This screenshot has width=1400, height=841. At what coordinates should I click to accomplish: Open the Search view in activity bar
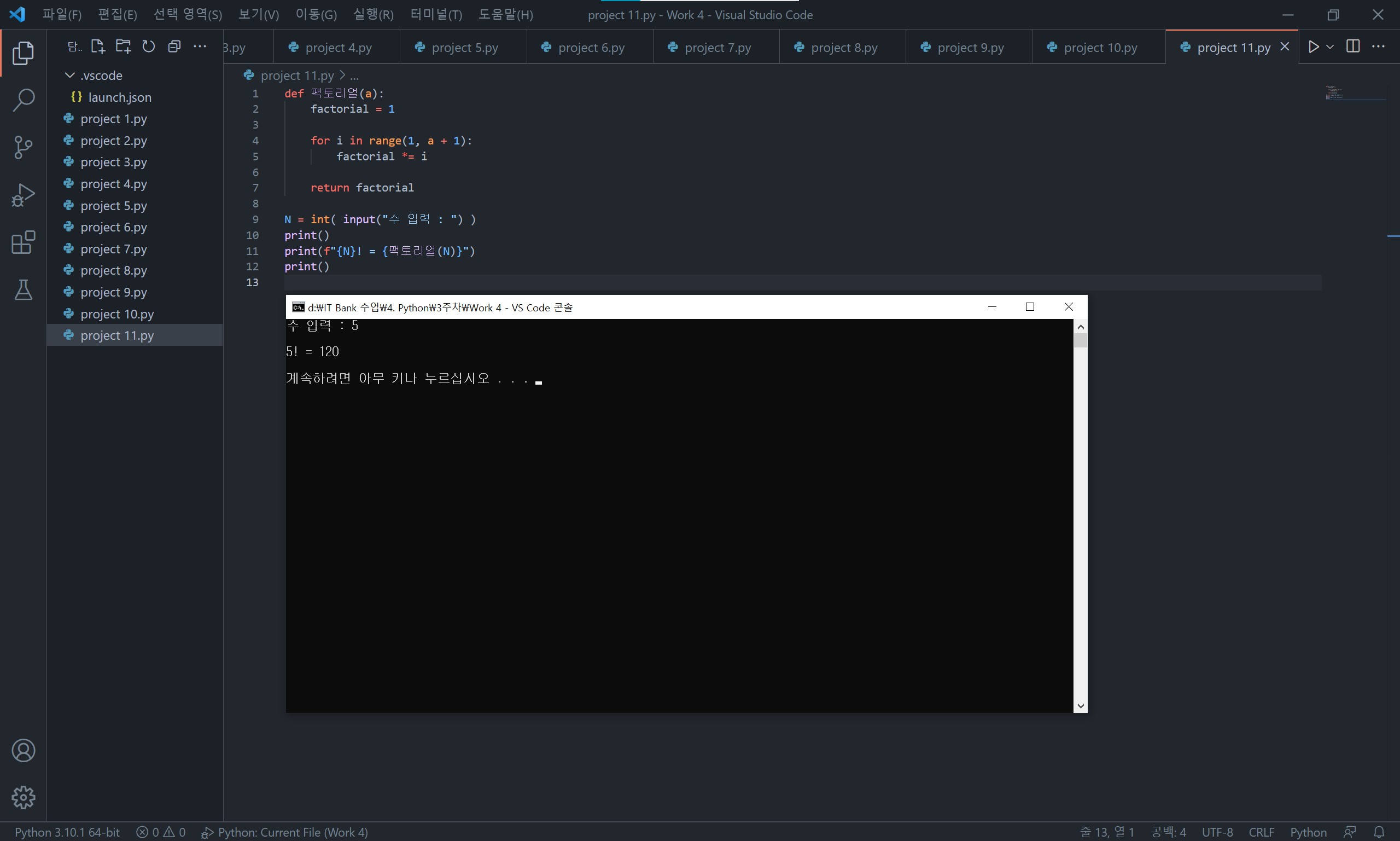tap(23, 100)
